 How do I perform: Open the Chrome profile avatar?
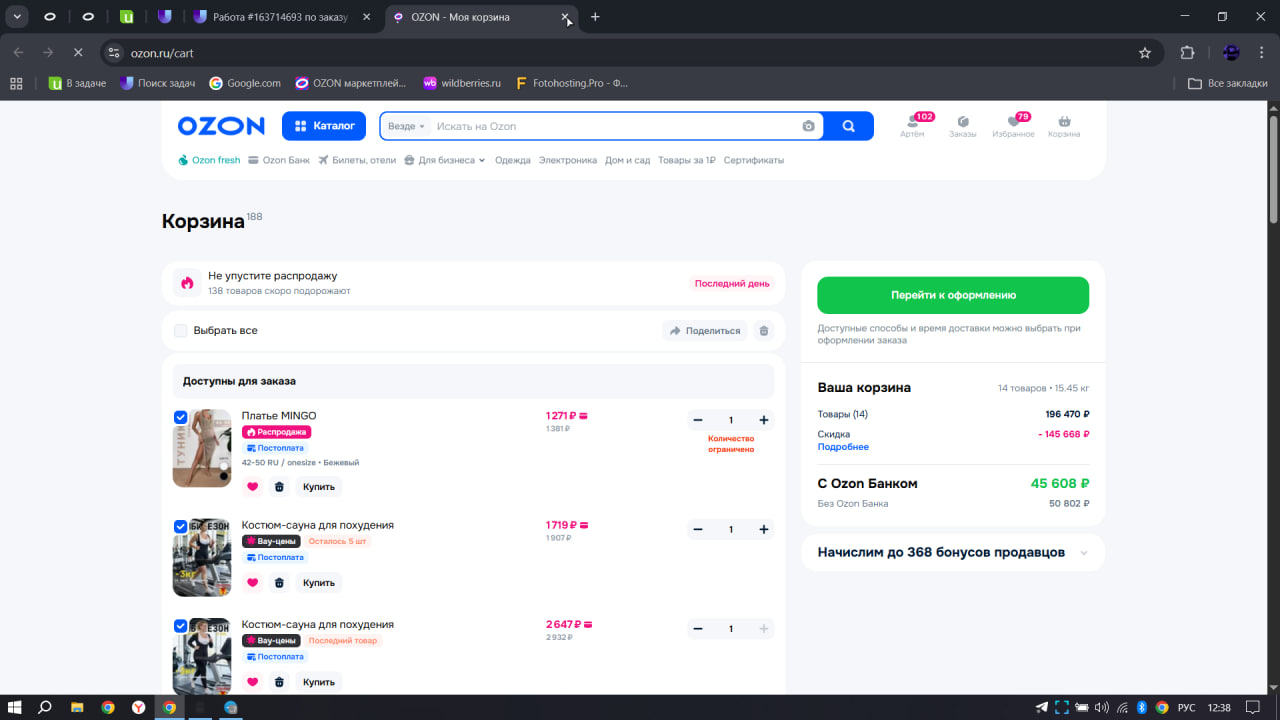coord(1231,52)
